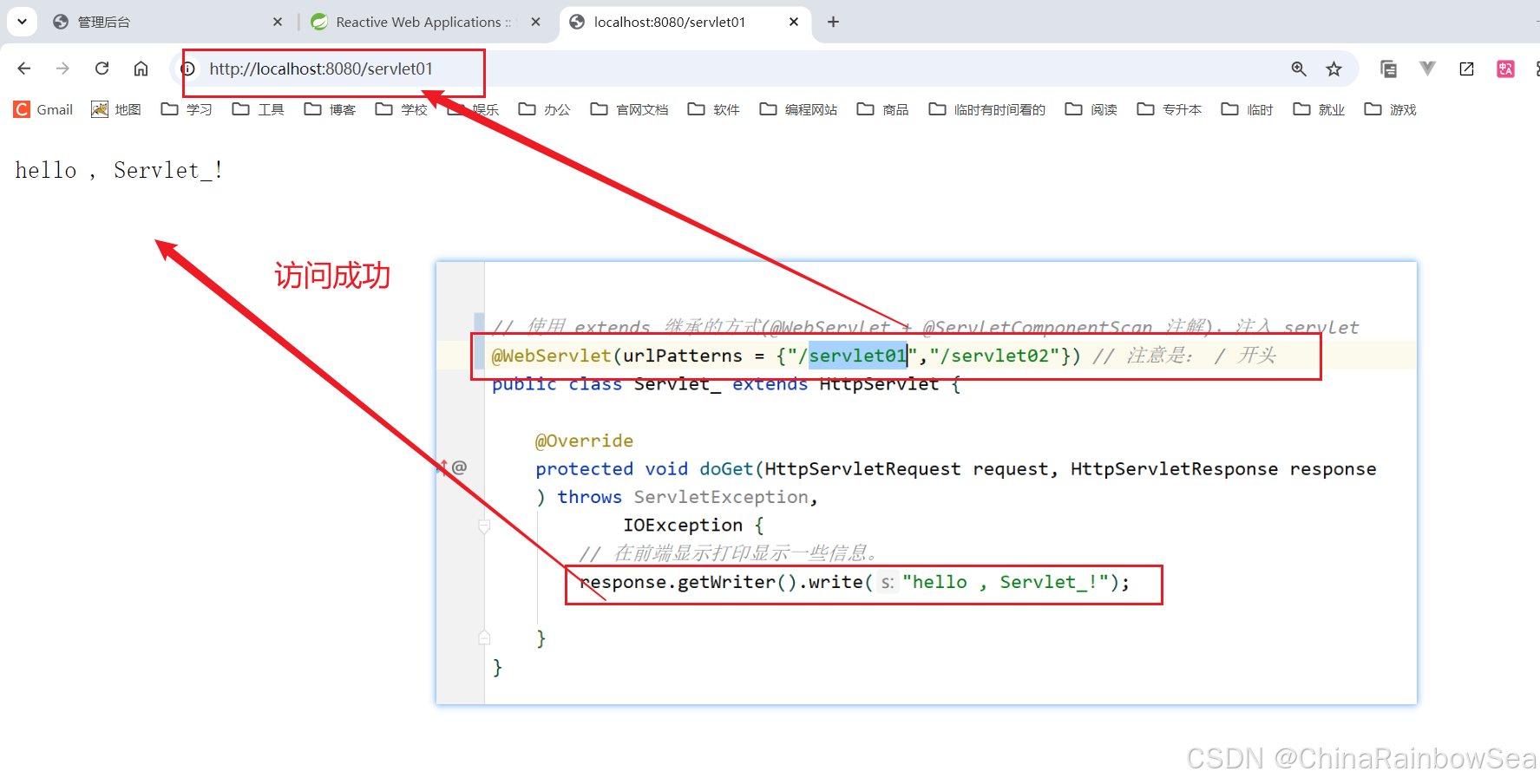Click the gray V-shaped extension icon
1540x784 pixels.
coord(1427,68)
